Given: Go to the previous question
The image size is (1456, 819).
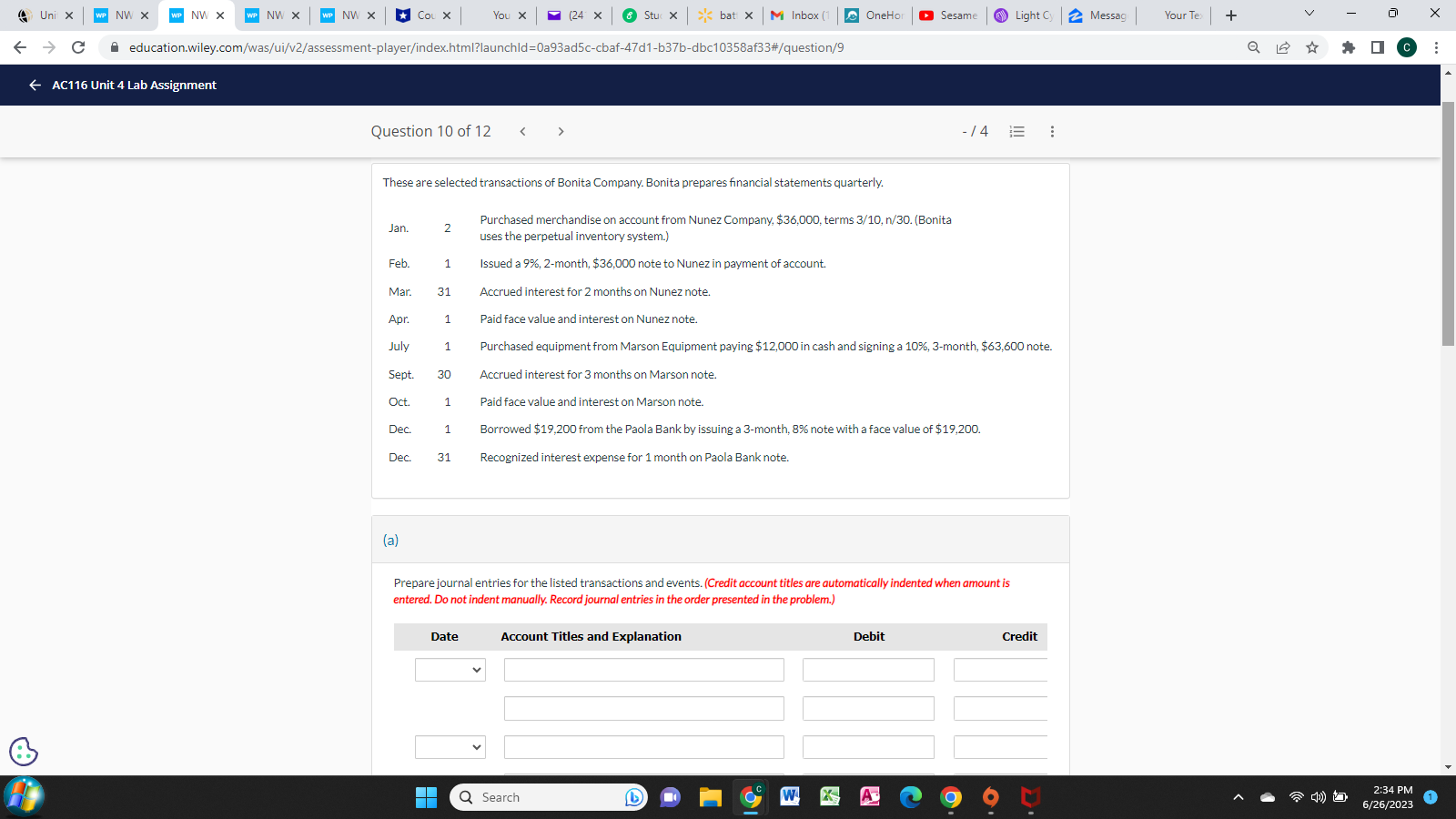Looking at the screenshot, I should tap(522, 131).
